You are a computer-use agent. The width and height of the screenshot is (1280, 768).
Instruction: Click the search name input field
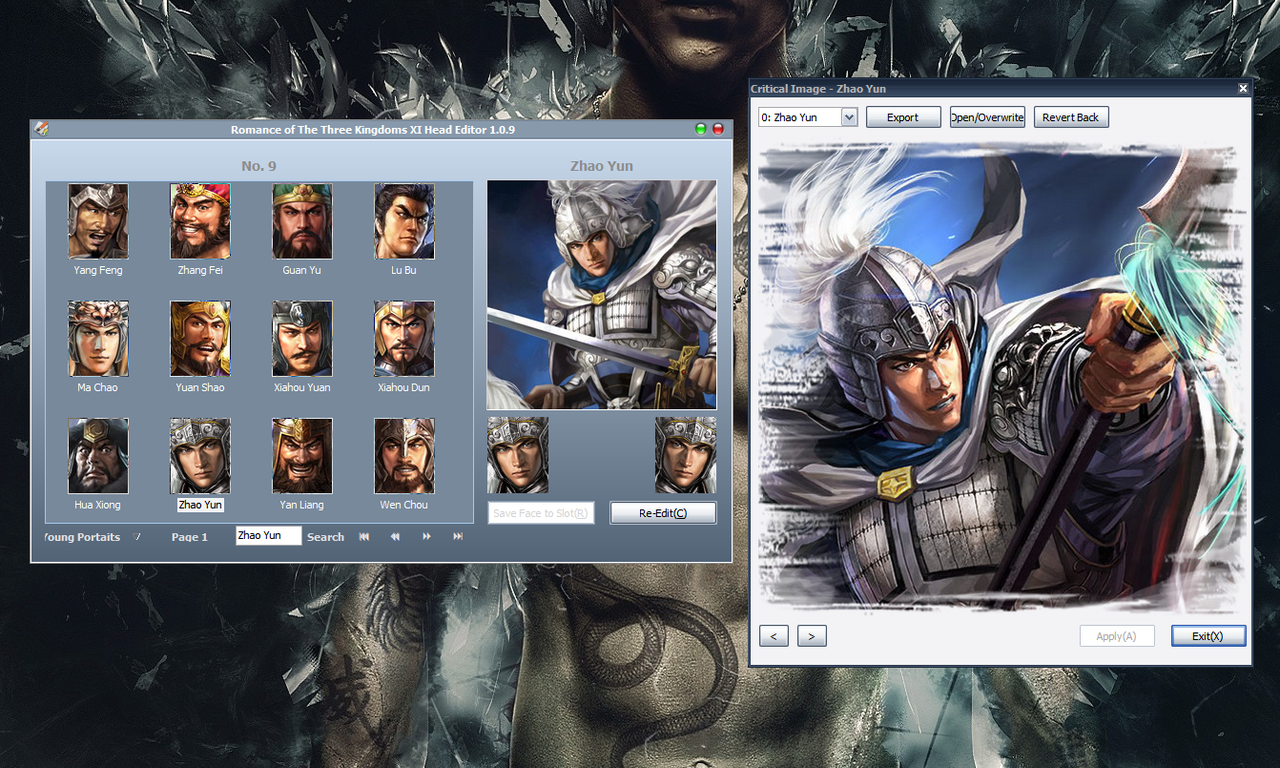point(268,536)
